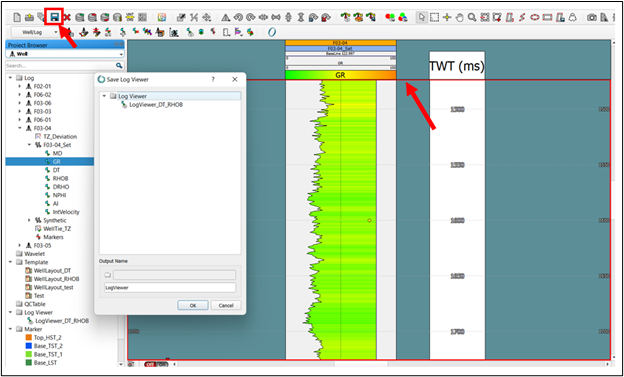Click the LogViewer output name field
Screen dimensions: 624x377
(170, 287)
